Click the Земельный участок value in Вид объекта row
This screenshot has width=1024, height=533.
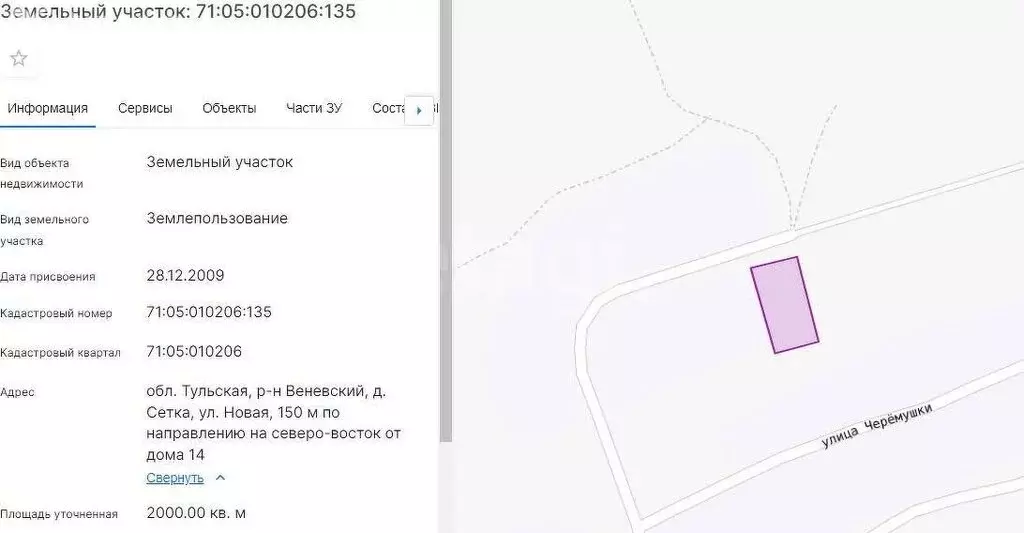tap(219, 161)
